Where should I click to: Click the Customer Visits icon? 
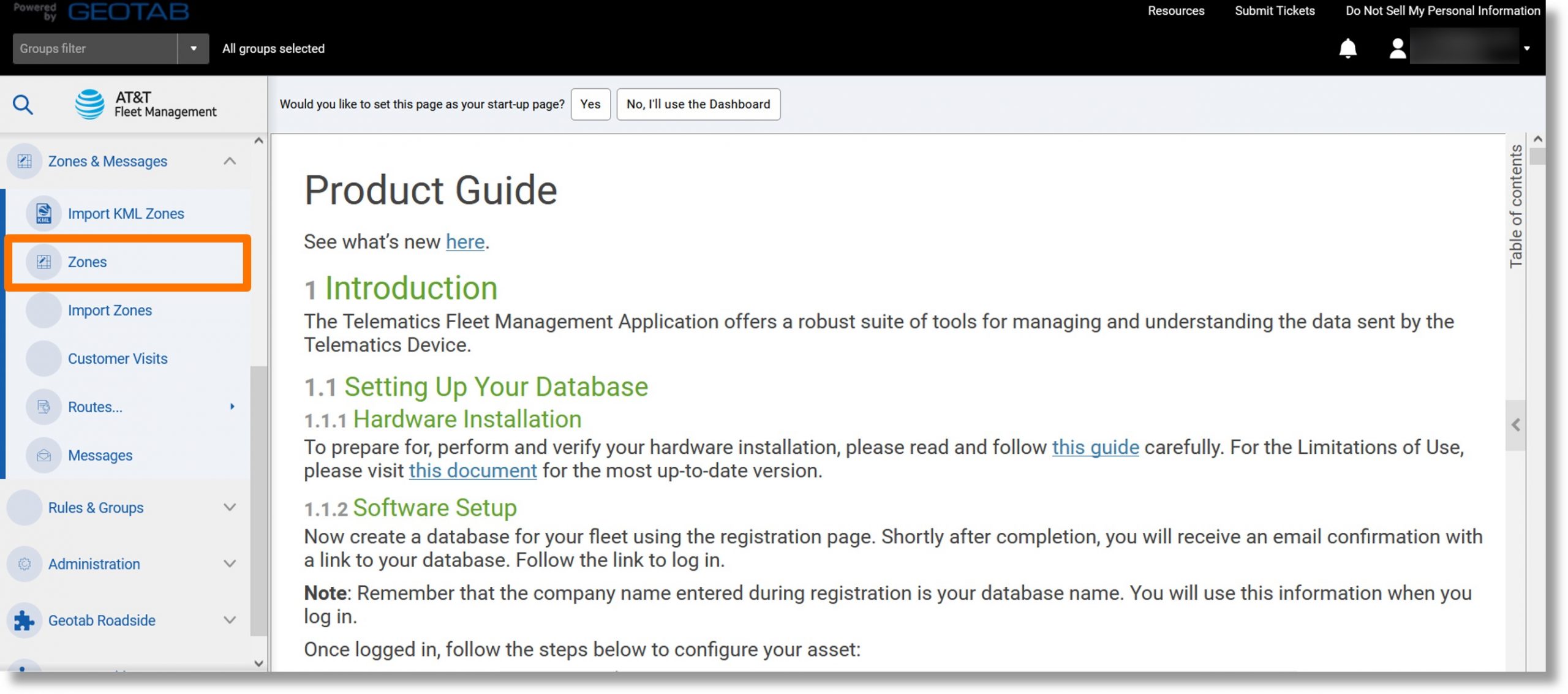42,357
